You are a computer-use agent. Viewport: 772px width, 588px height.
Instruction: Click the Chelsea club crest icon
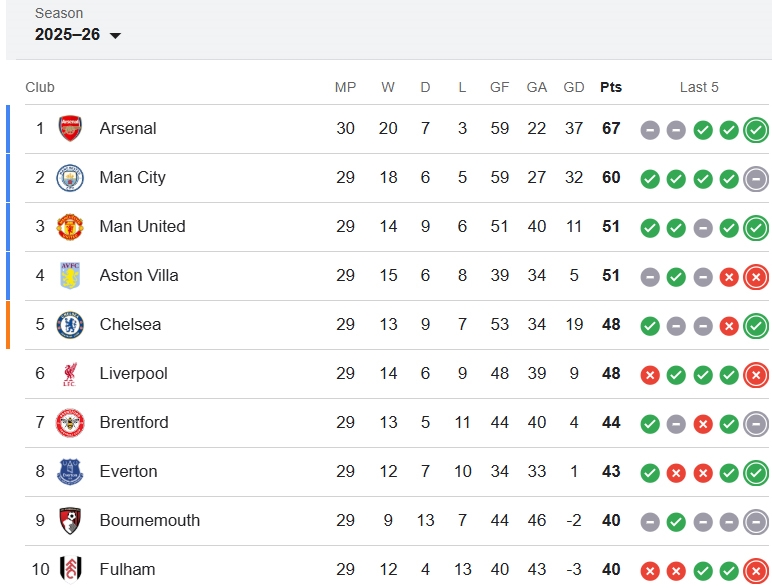(x=70, y=324)
